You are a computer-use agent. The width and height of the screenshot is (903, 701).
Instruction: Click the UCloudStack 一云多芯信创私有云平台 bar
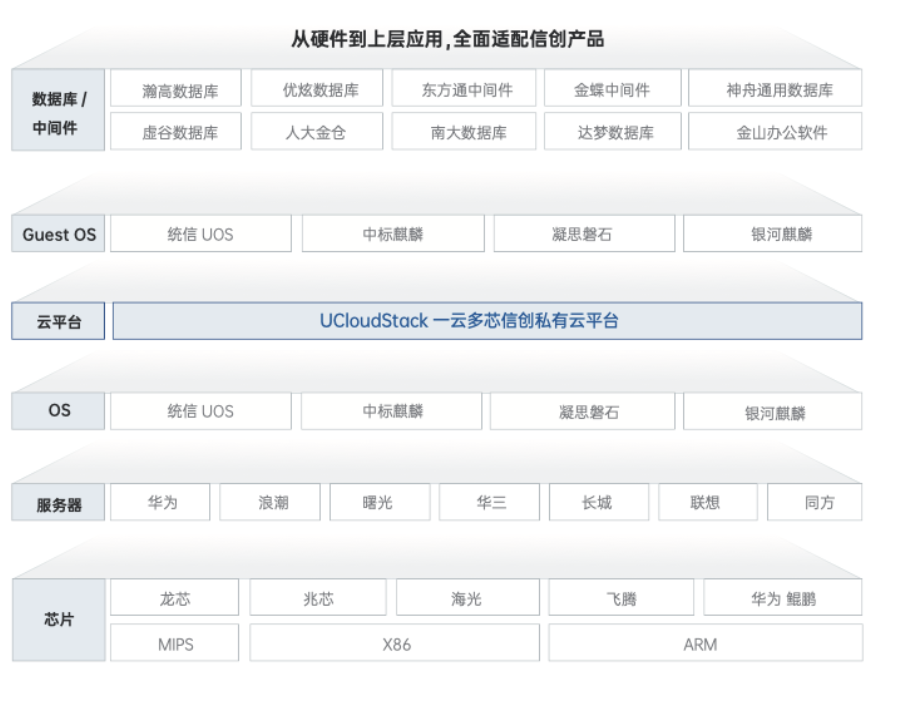(487, 321)
